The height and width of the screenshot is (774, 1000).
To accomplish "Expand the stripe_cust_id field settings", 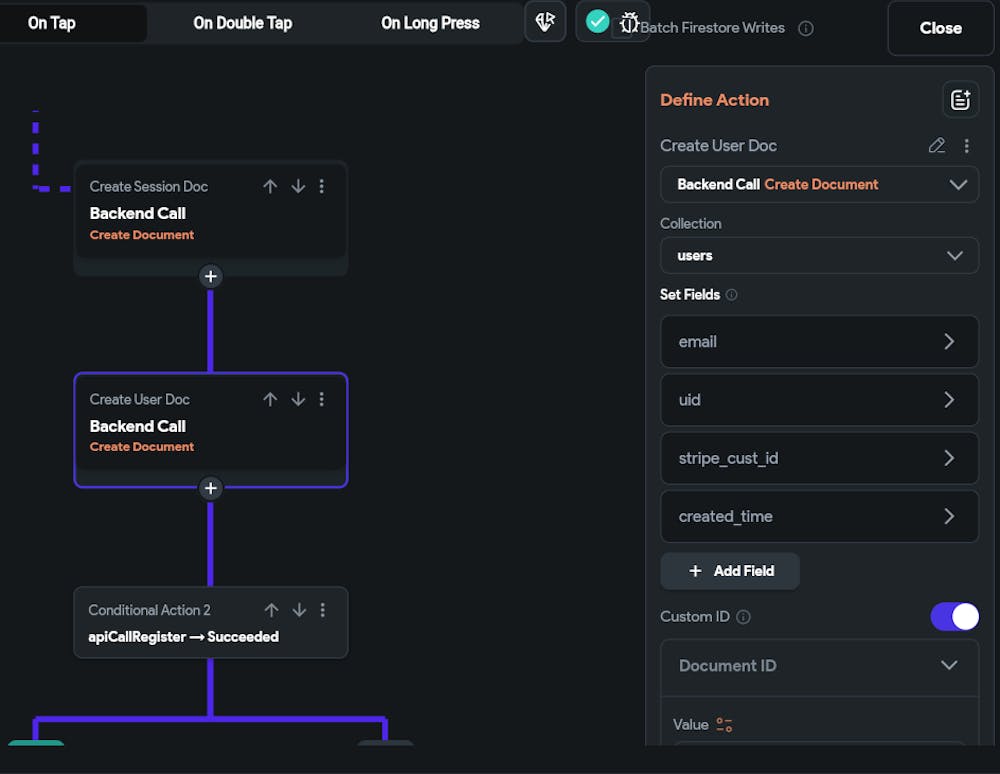I will point(819,458).
